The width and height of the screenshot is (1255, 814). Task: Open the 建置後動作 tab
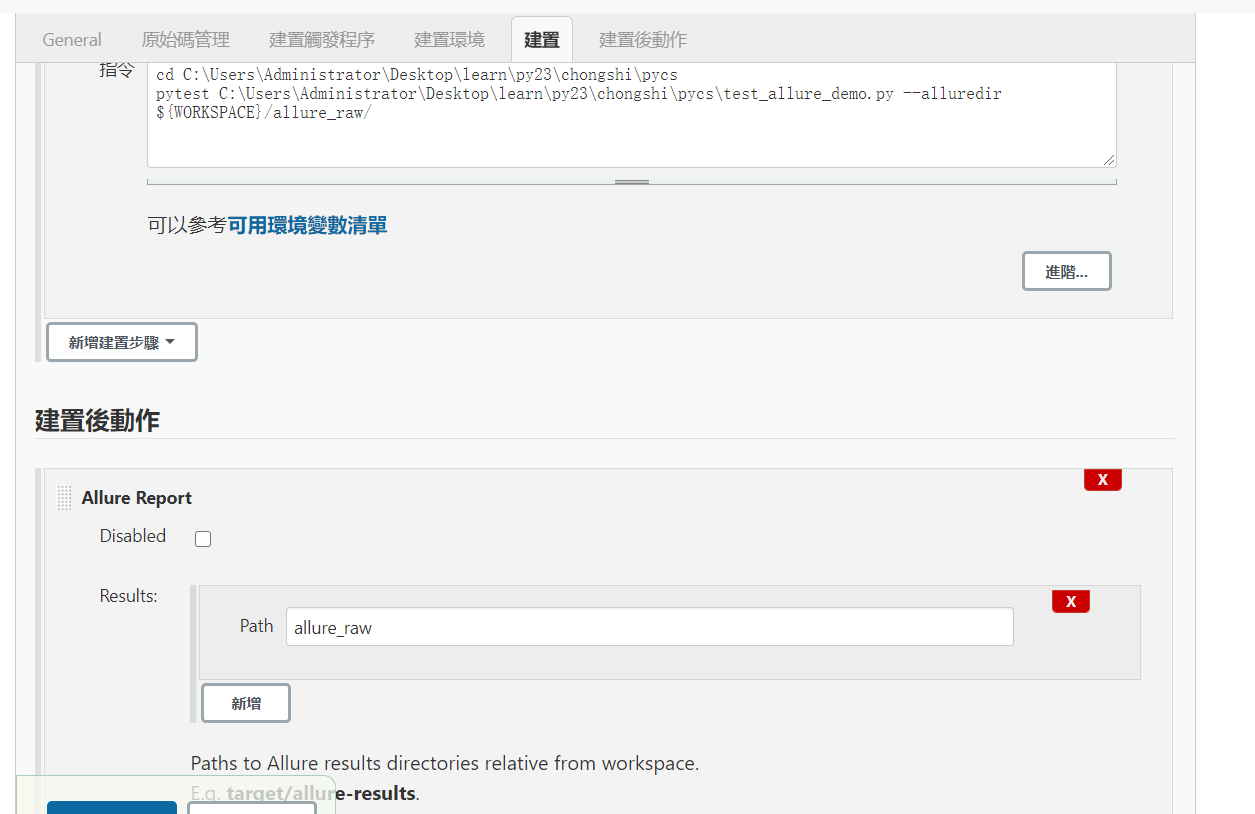click(643, 40)
